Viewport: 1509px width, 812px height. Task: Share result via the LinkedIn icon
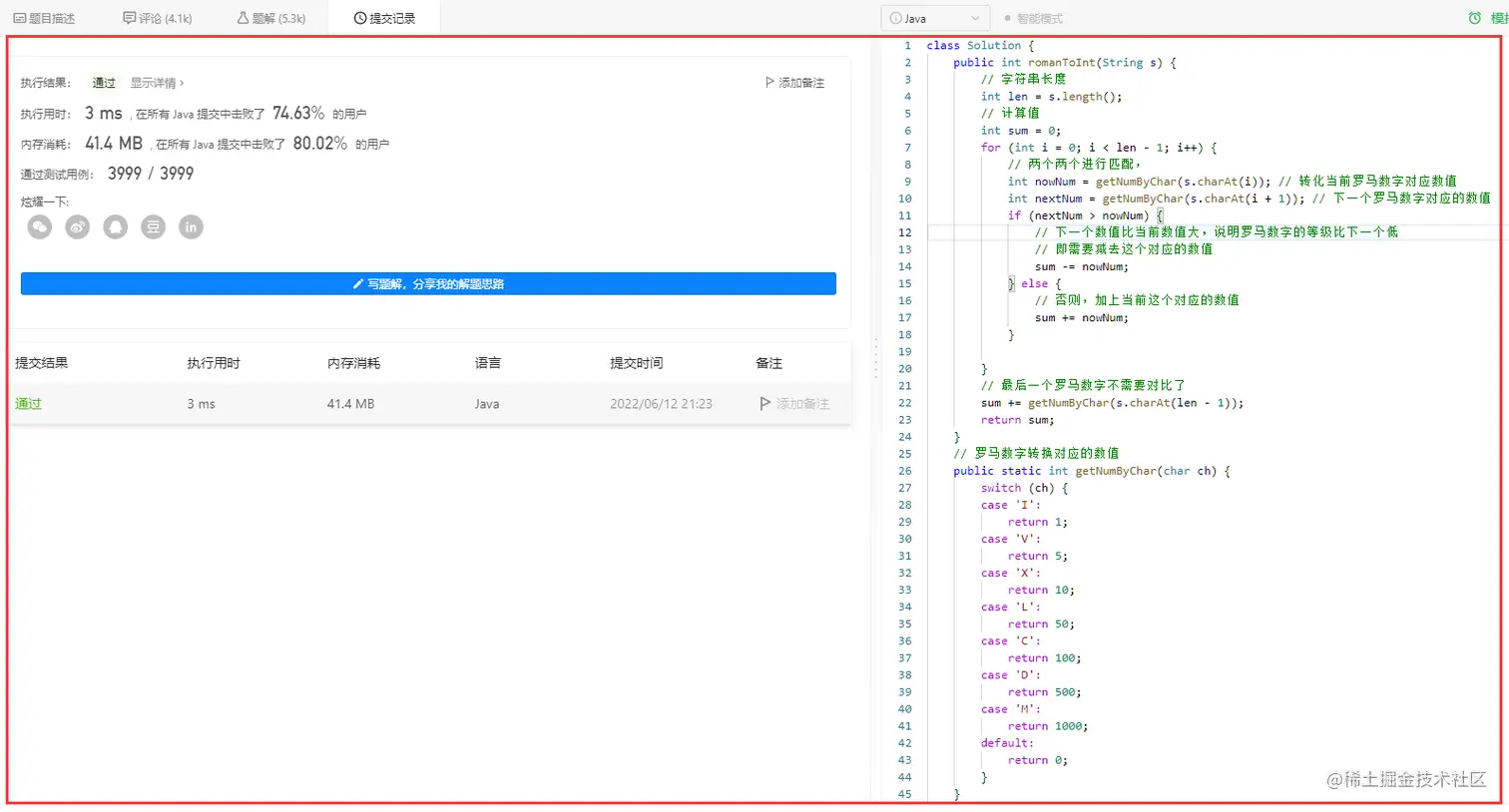pos(191,227)
